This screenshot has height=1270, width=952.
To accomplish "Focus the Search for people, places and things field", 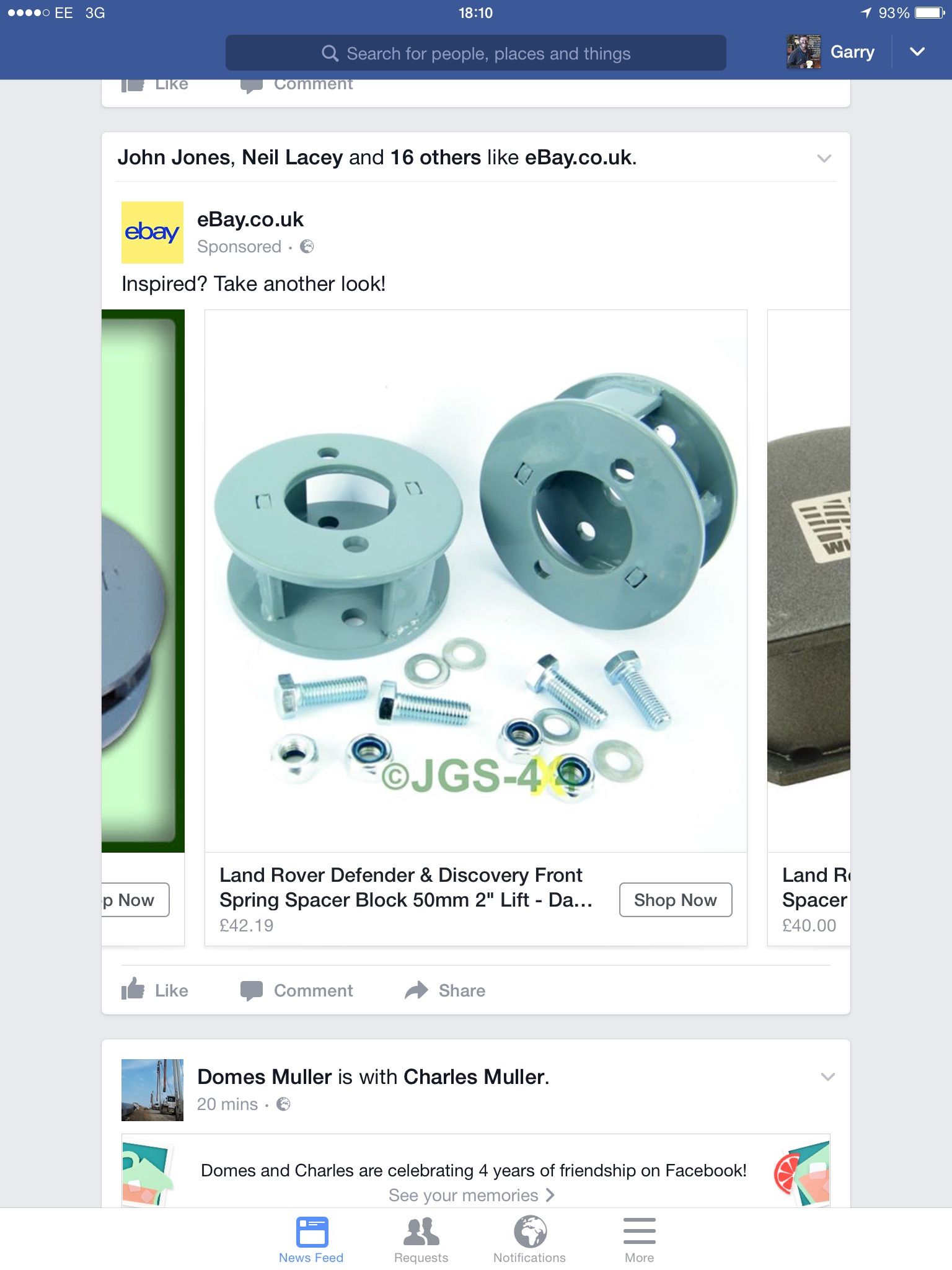I will [x=476, y=53].
